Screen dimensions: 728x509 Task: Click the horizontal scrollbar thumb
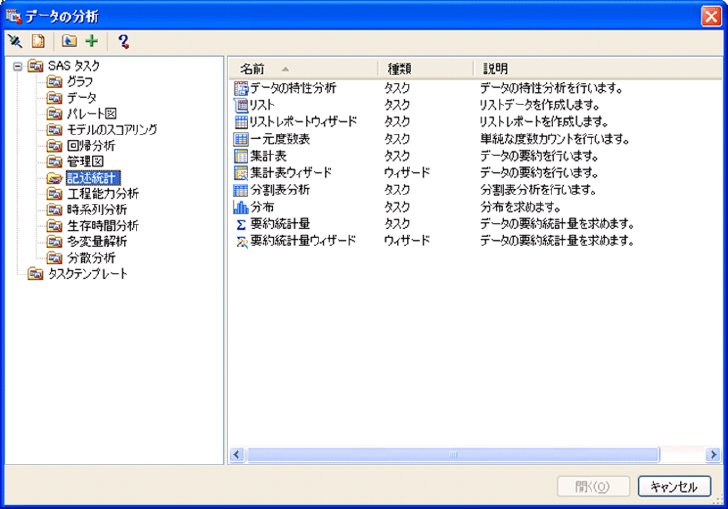pyautogui.click(x=453, y=455)
